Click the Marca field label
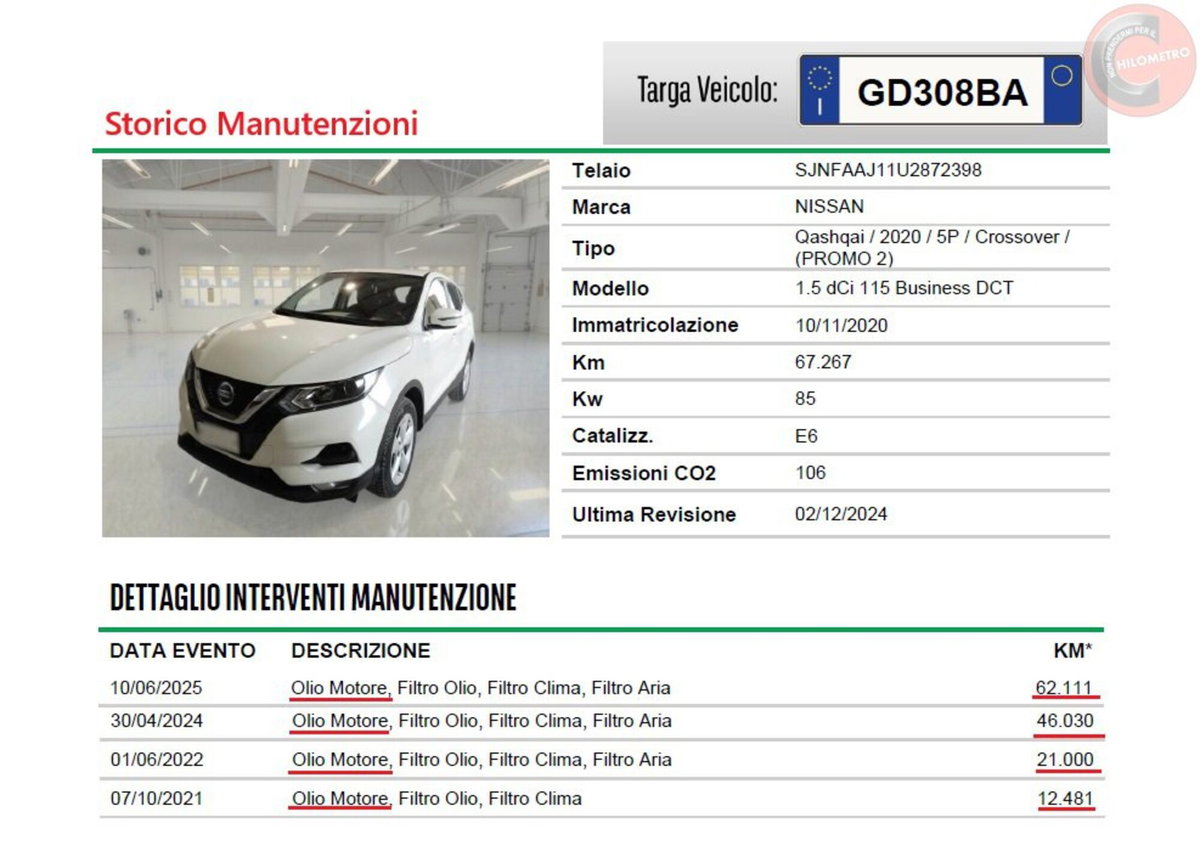 [x=601, y=207]
